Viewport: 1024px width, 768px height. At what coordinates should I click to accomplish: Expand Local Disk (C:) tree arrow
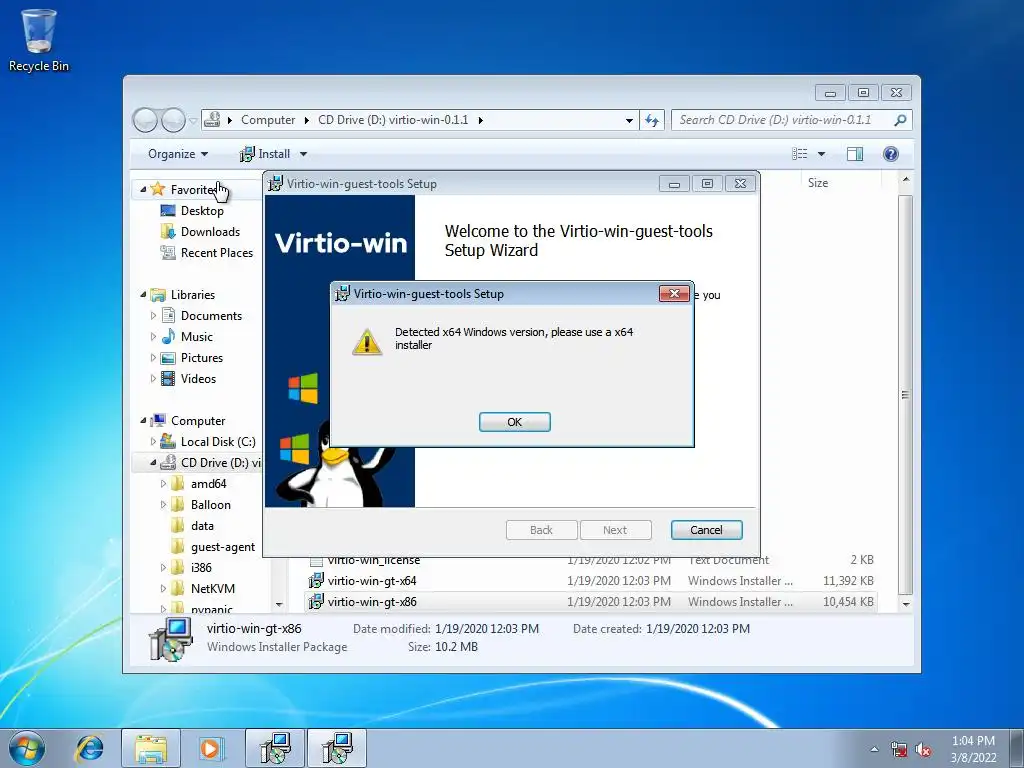pos(153,441)
